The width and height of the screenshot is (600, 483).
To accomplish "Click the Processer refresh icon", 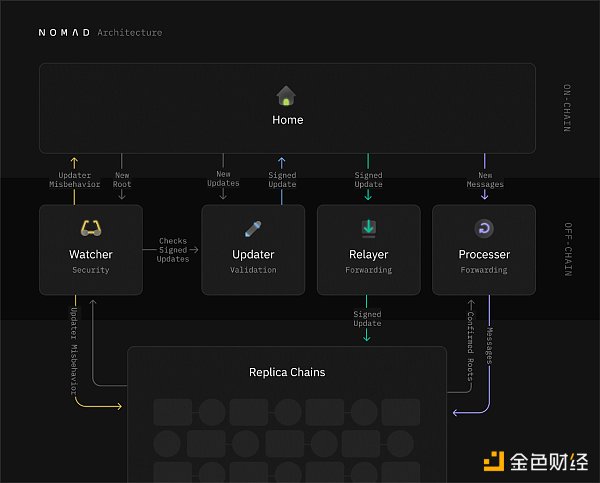I will (484, 228).
